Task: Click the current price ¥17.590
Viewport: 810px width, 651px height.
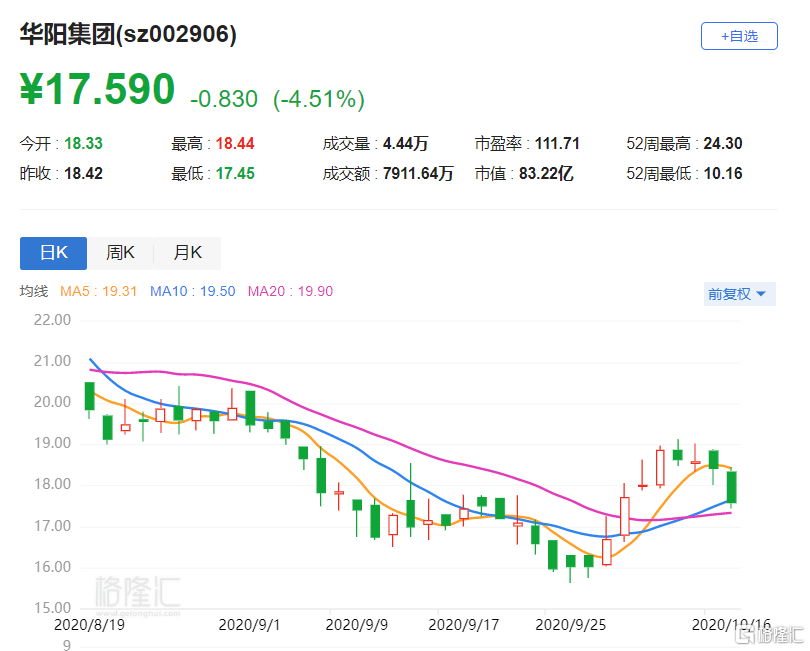Action: pos(97,89)
